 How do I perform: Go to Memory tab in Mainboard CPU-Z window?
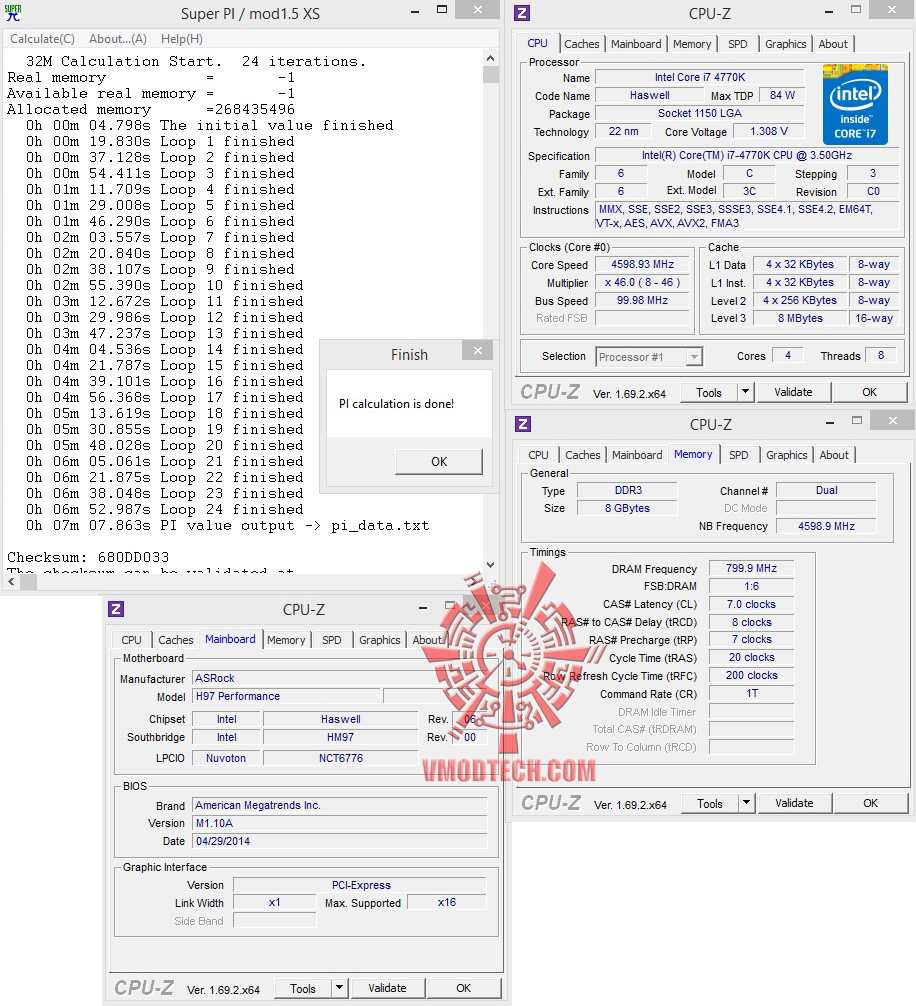[x=286, y=640]
